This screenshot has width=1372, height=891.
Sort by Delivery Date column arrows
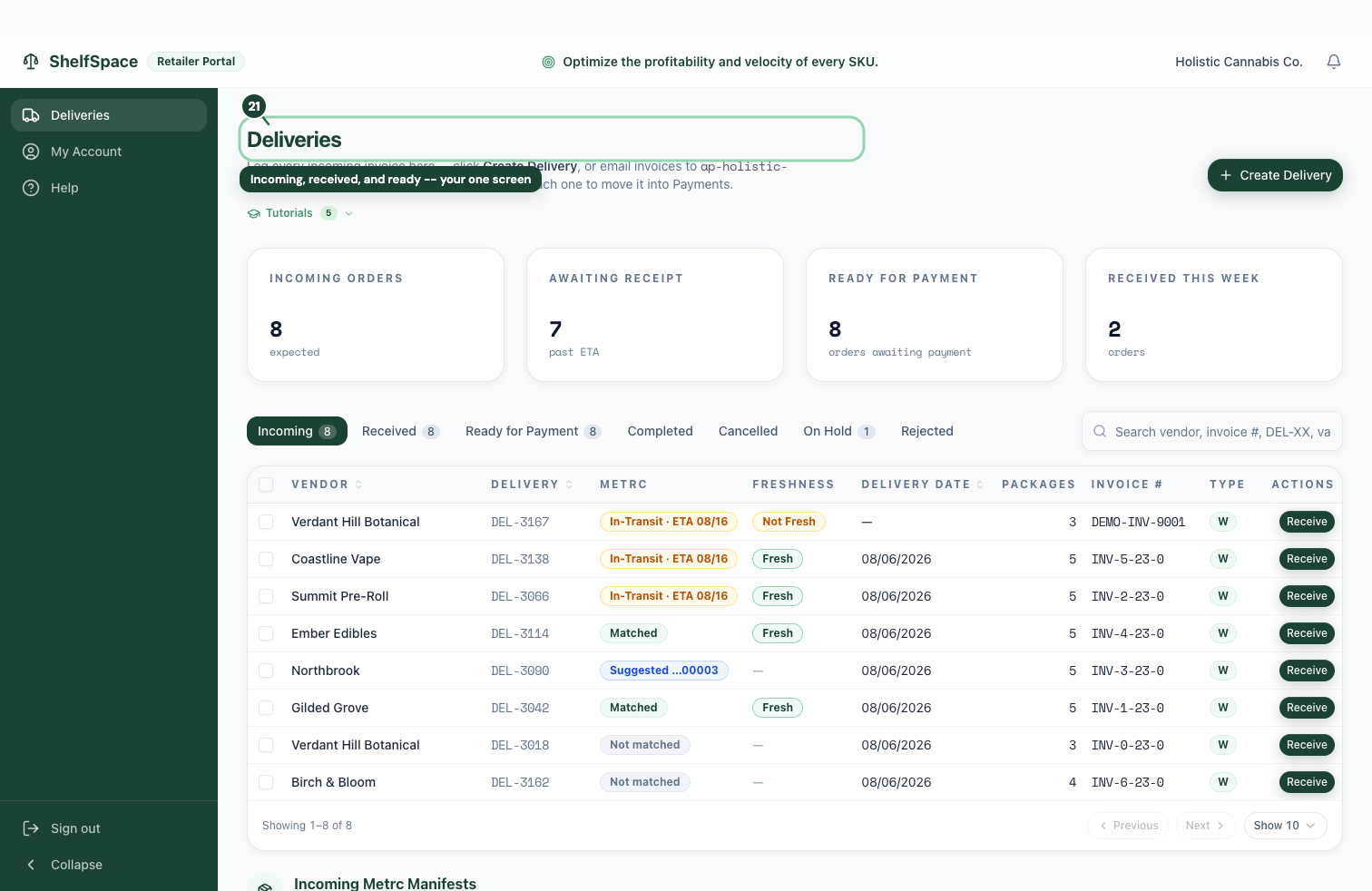[980, 485]
